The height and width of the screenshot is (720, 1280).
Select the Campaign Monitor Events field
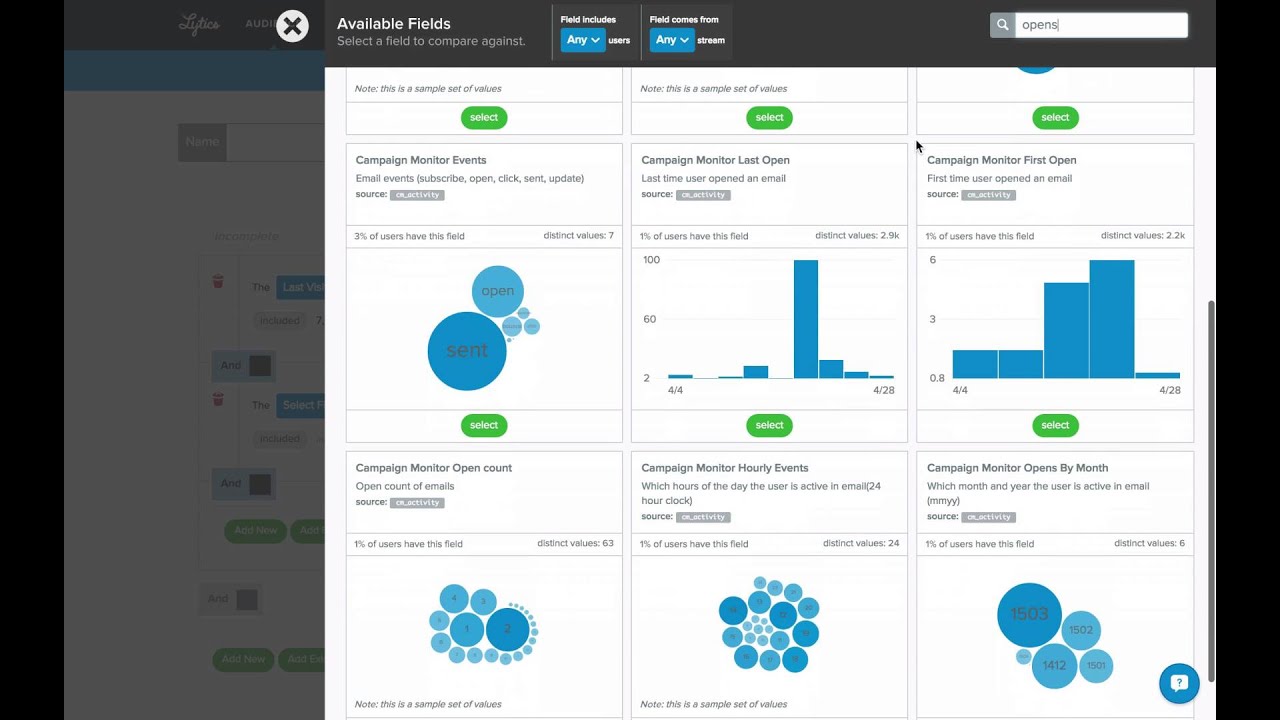pos(484,425)
